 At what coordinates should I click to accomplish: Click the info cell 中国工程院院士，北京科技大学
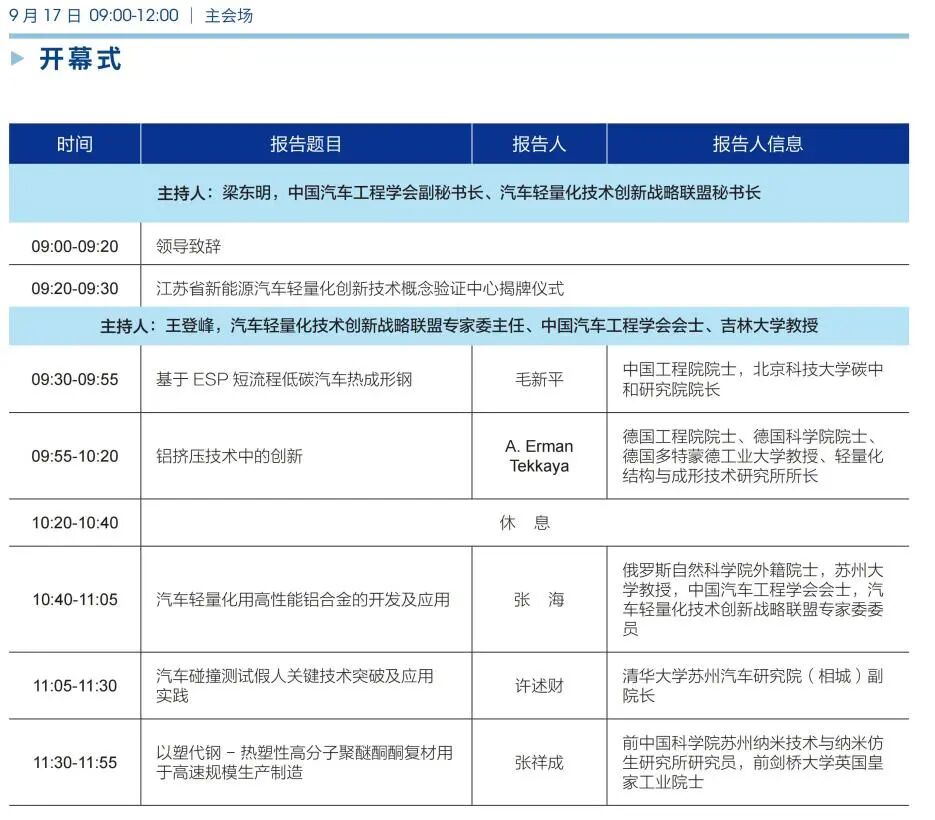point(753,379)
